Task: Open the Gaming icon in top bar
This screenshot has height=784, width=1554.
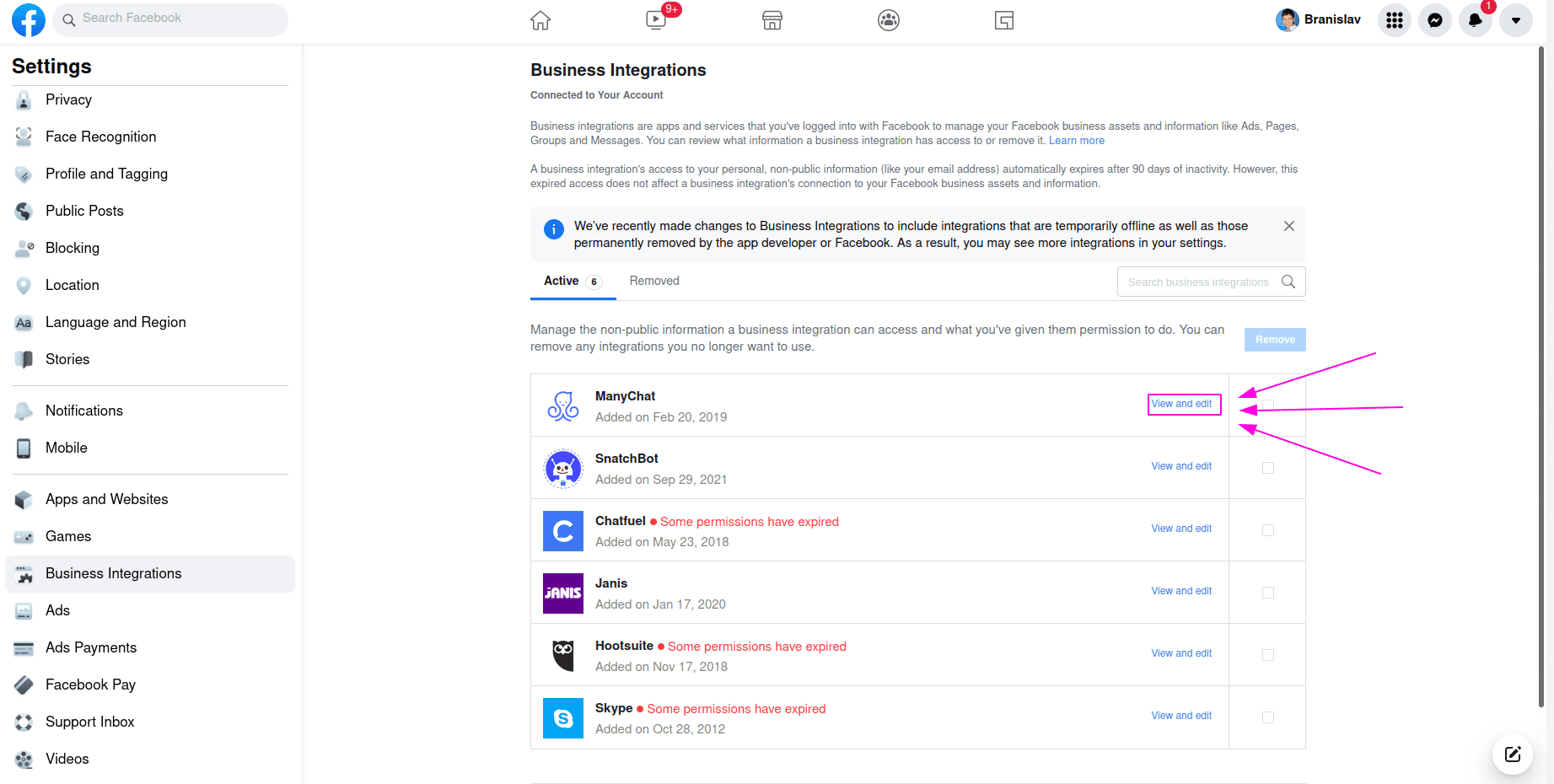Action: pyautogui.click(x=1004, y=20)
